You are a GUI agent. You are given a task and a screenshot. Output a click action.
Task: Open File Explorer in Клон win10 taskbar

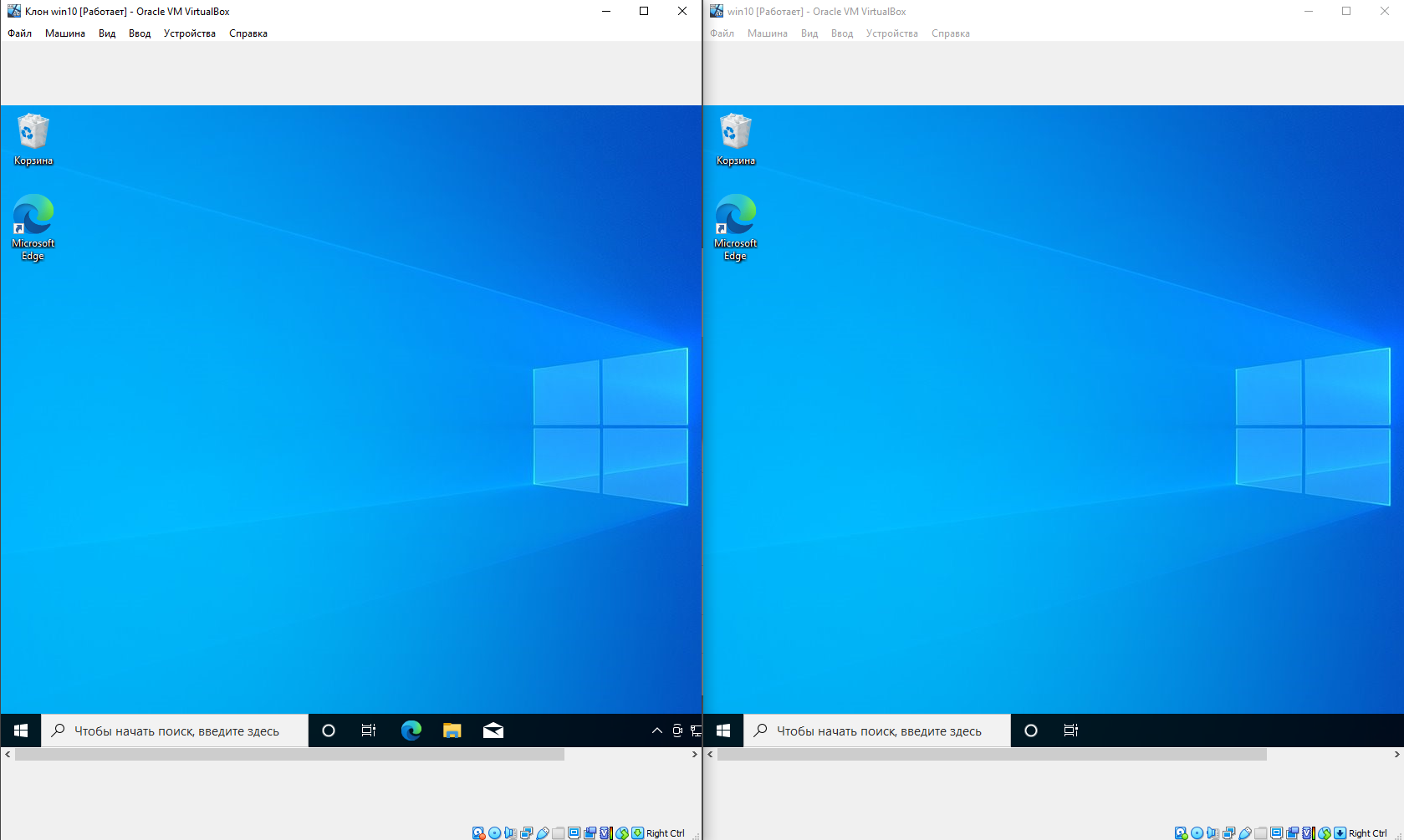coord(452,731)
